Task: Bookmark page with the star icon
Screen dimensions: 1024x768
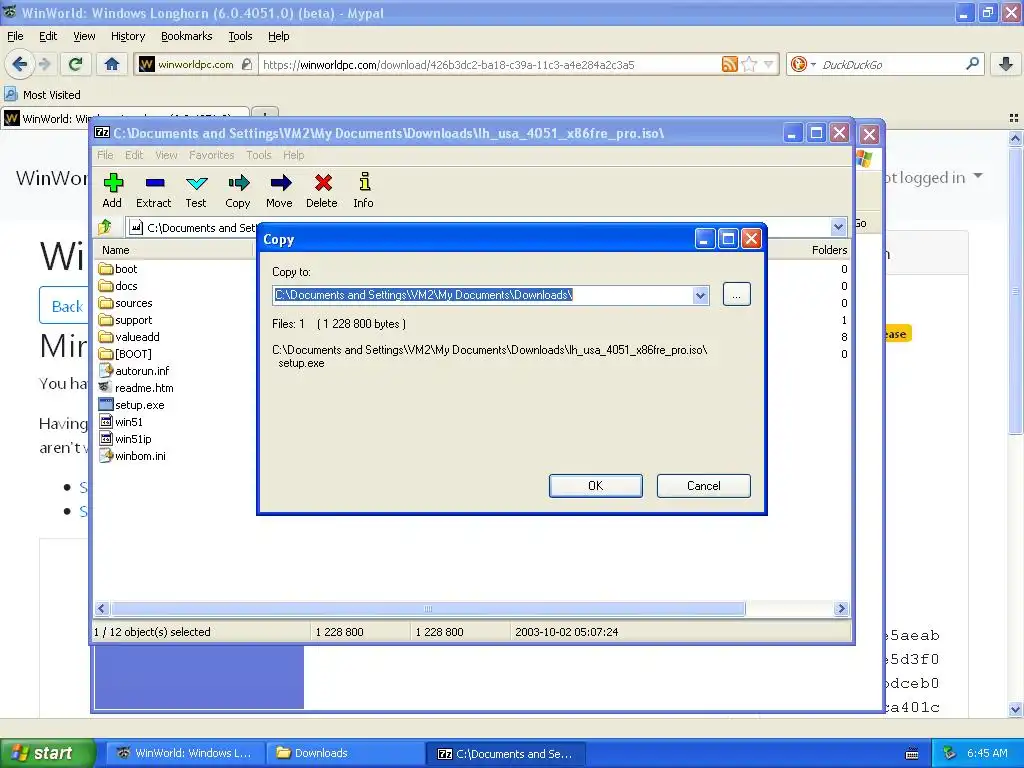Action: pyautogui.click(x=750, y=64)
